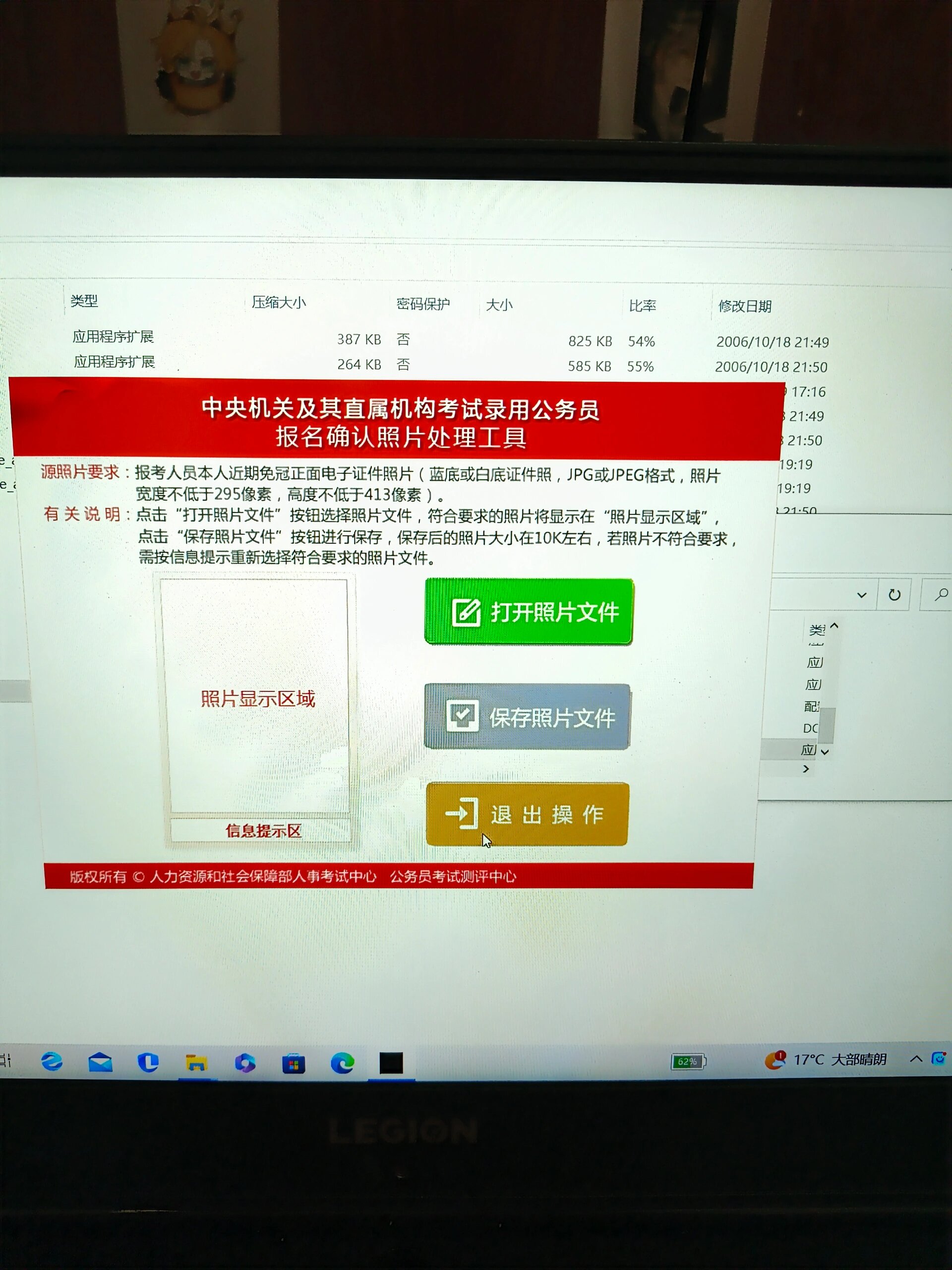
Task: Select the archive row with 264 KB
Action: [450, 364]
